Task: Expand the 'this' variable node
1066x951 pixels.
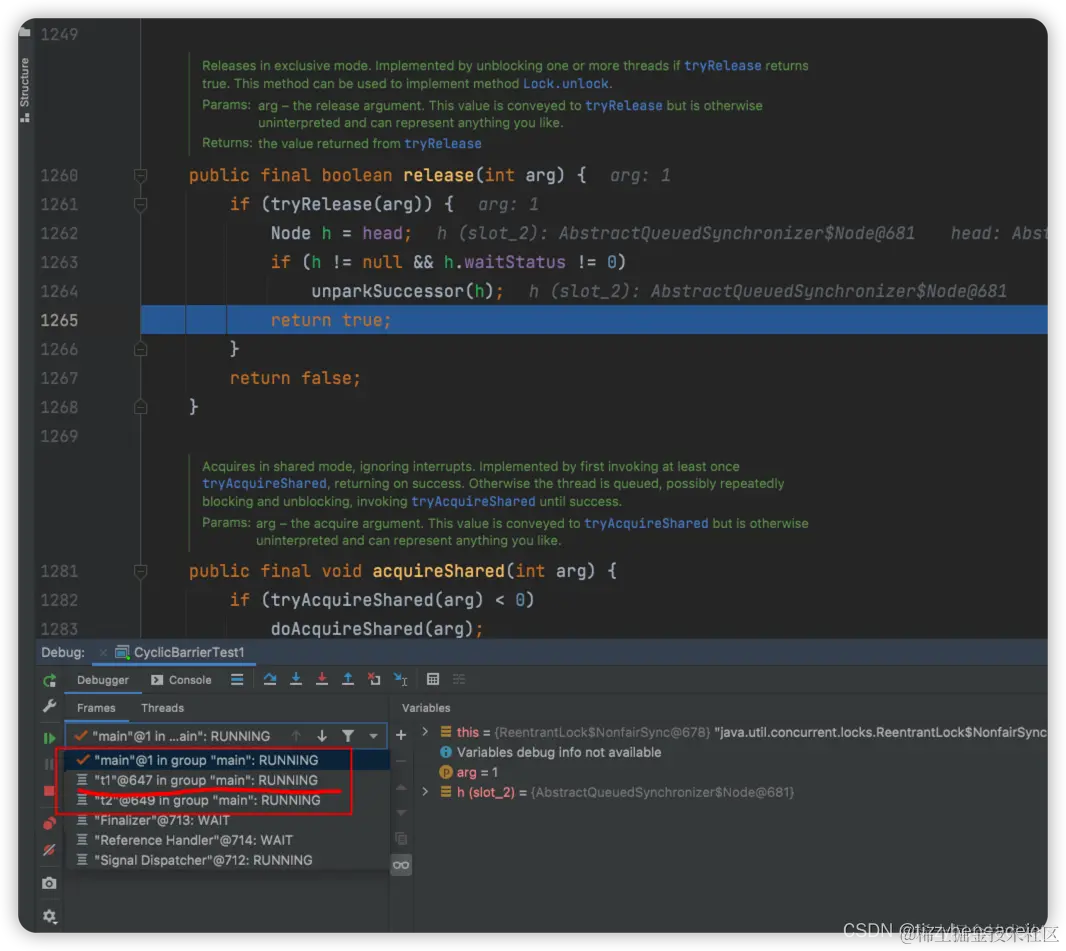Action: coord(426,732)
